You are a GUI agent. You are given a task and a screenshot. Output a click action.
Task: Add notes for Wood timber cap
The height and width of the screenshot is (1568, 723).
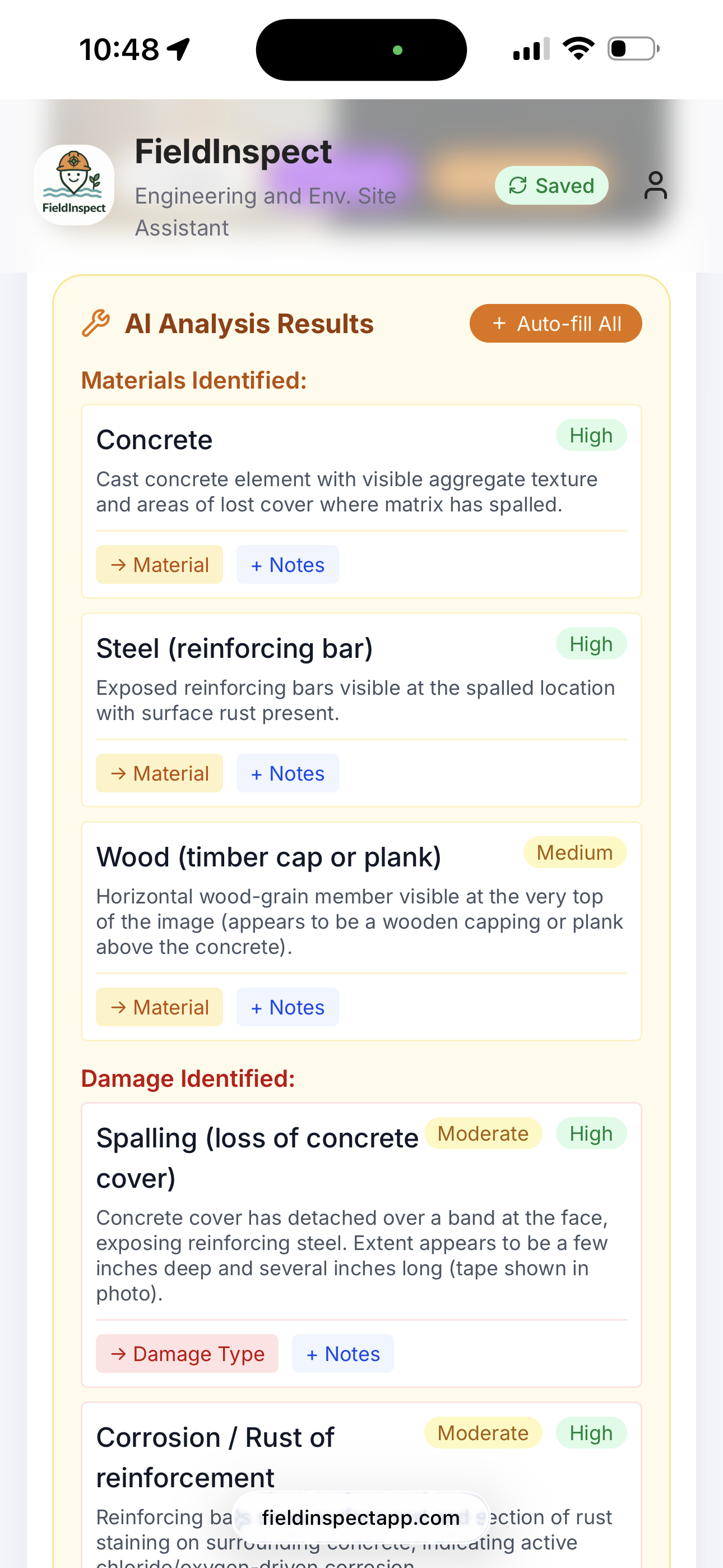[x=288, y=1007]
